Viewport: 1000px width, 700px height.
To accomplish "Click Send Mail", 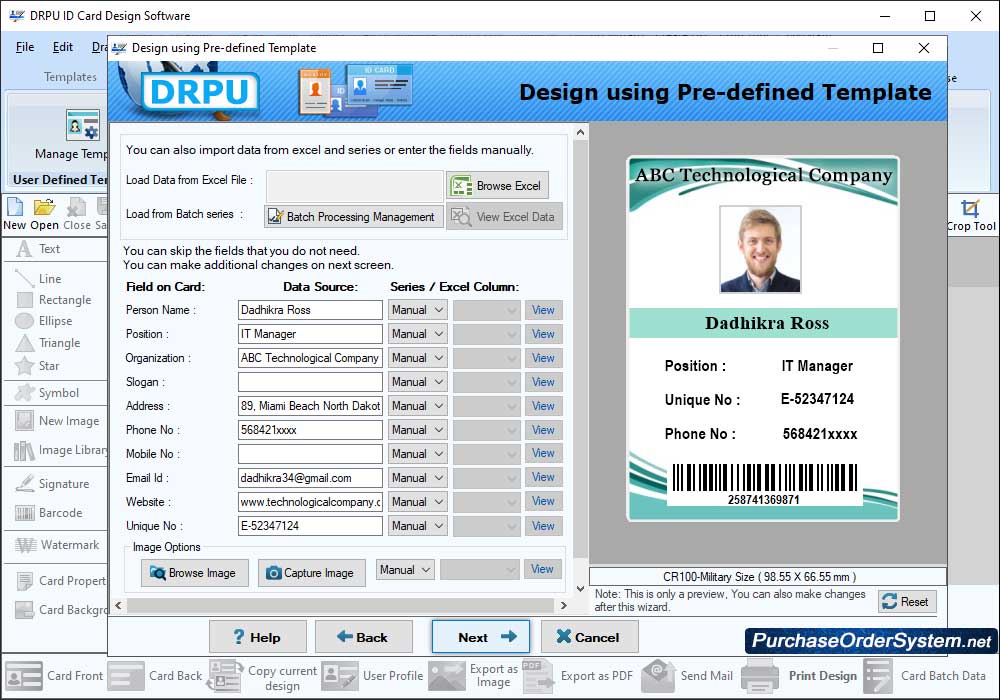I will tap(687, 676).
